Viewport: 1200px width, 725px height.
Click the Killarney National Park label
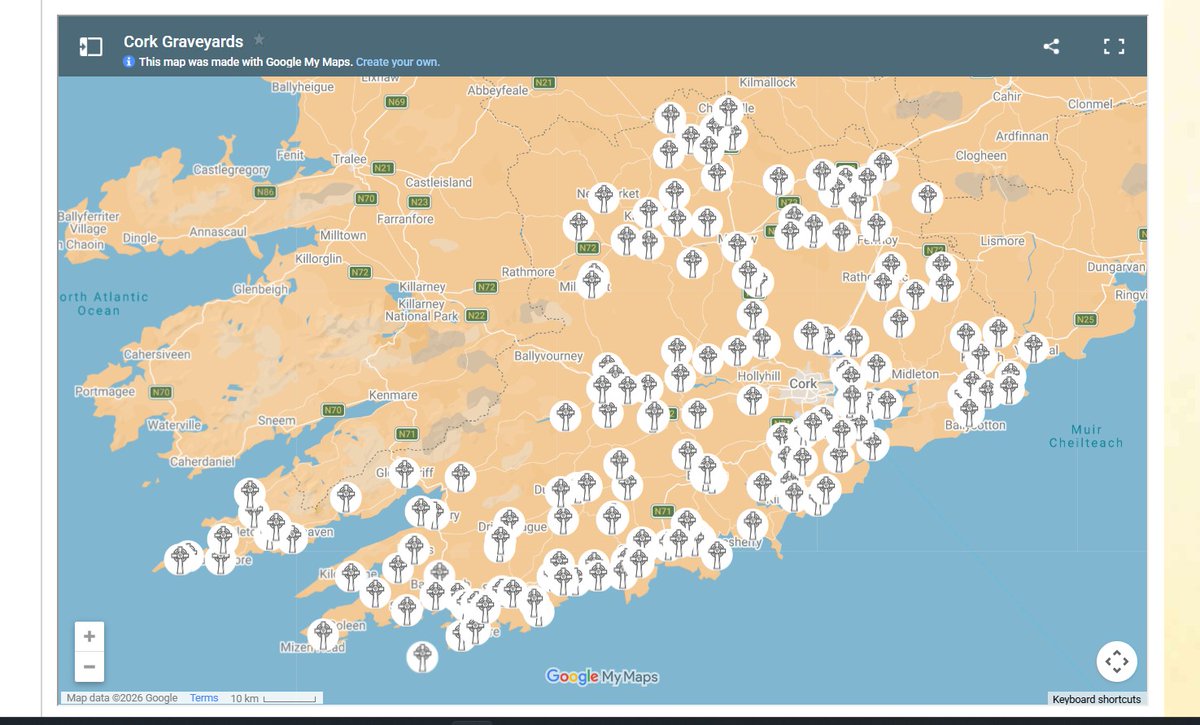[x=421, y=310]
